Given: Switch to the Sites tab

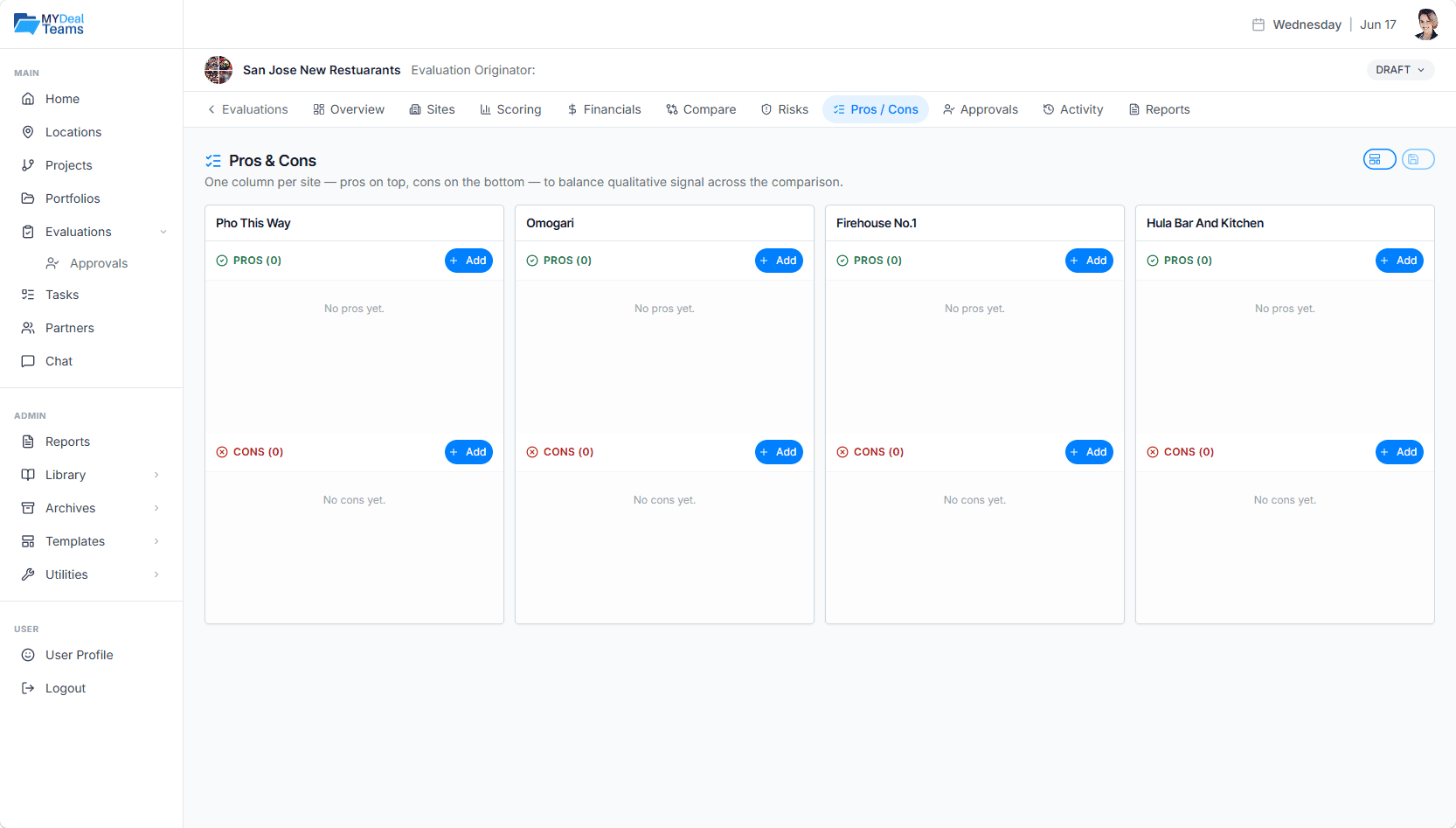Looking at the screenshot, I should click(x=433, y=109).
